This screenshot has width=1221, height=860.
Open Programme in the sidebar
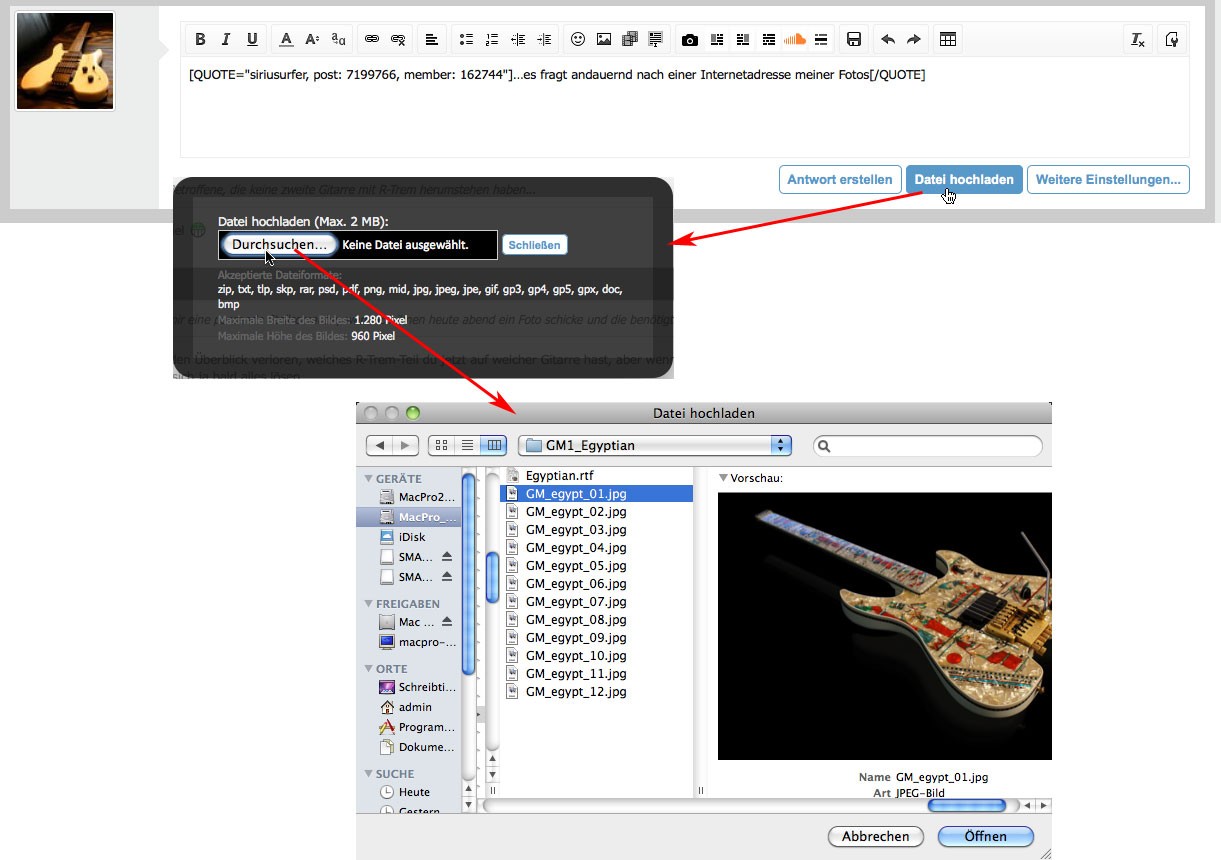(x=408, y=727)
